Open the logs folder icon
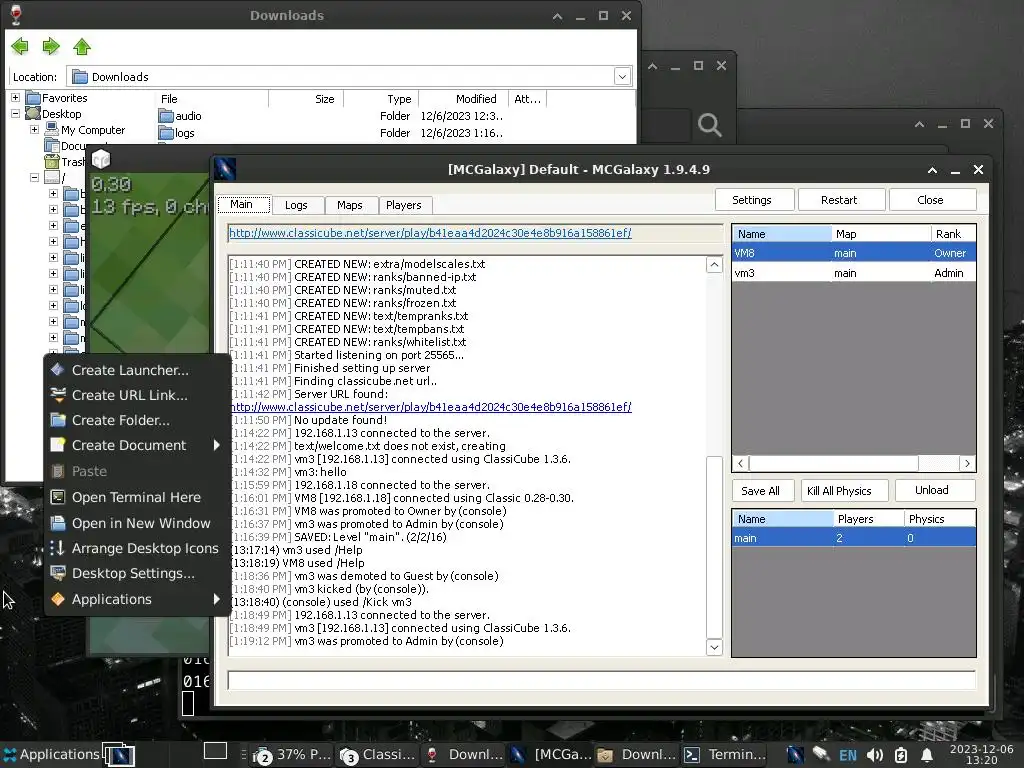 point(166,133)
